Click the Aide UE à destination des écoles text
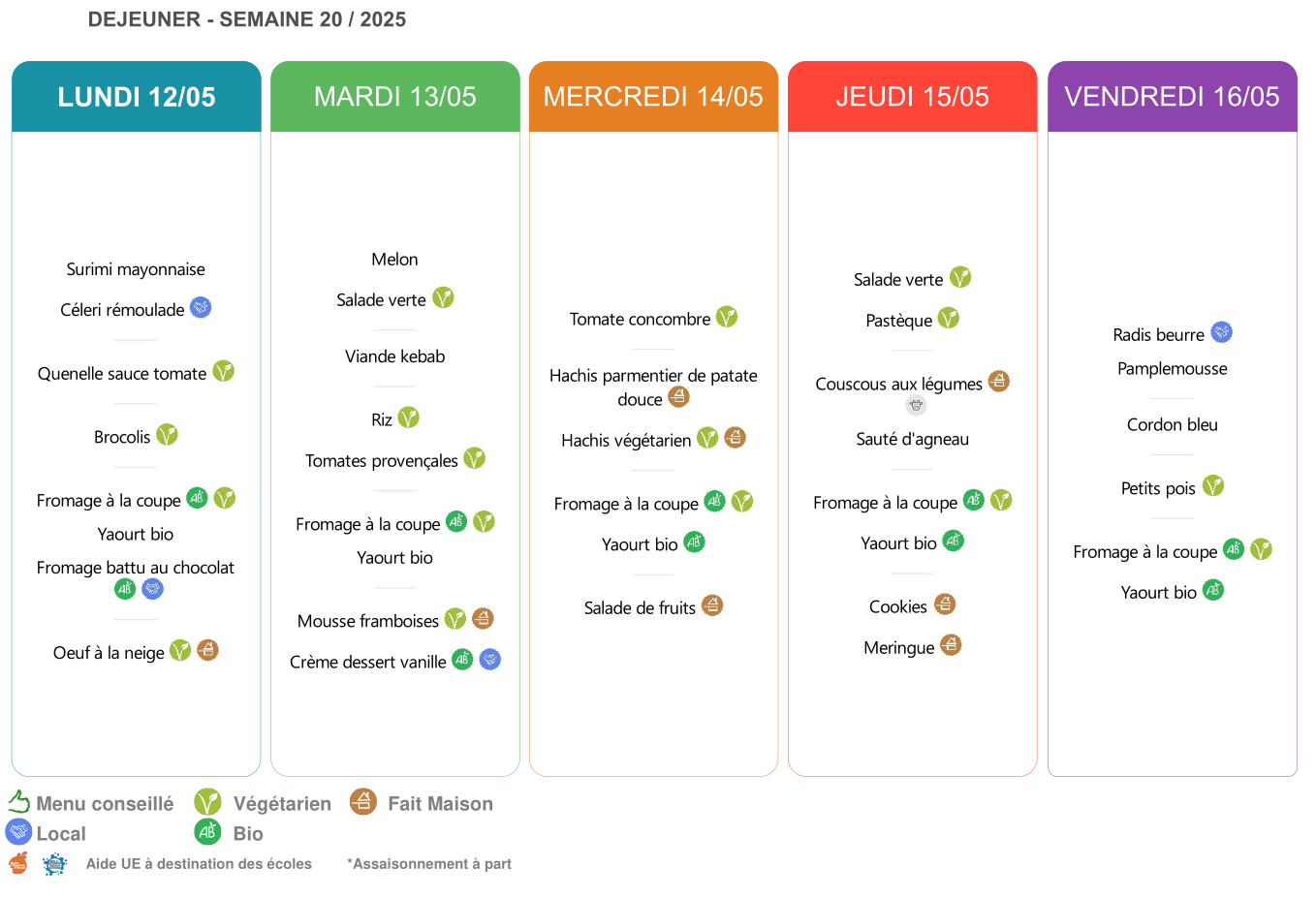Image resolution: width=1316 pixels, height=898 pixels. click(199, 864)
